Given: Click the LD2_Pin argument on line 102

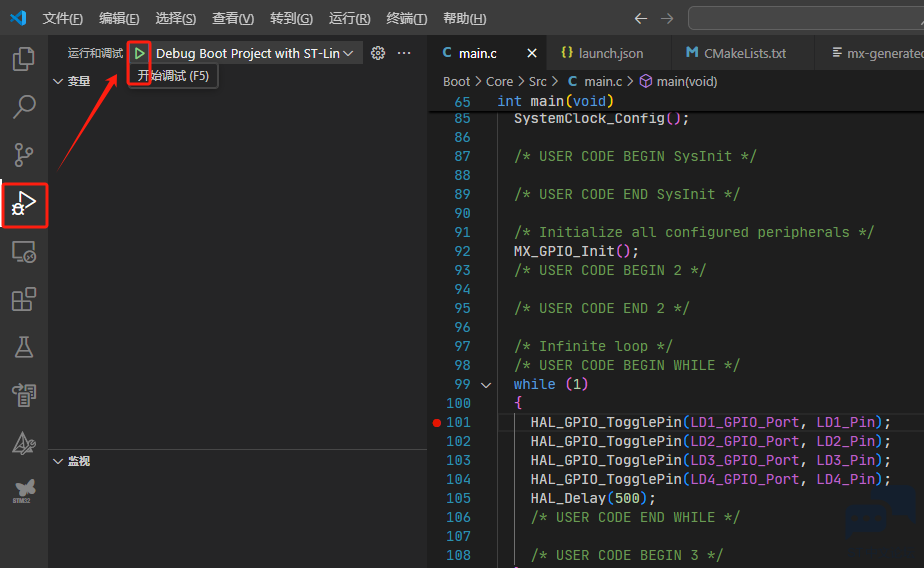Looking at the screenshot, I should 846,441.
